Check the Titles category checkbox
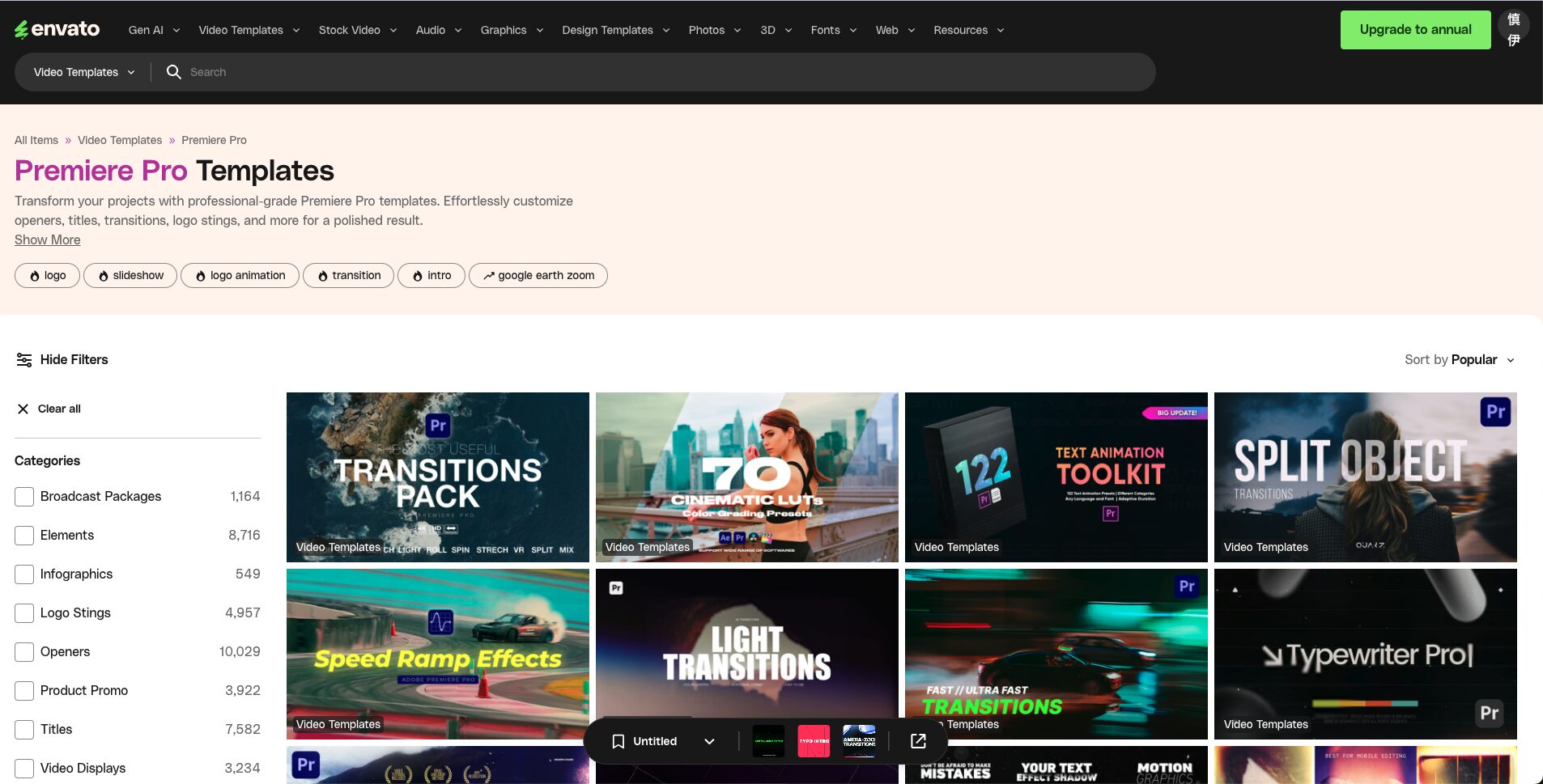The width and height of the screenshot is (1543, 784). 23,729
